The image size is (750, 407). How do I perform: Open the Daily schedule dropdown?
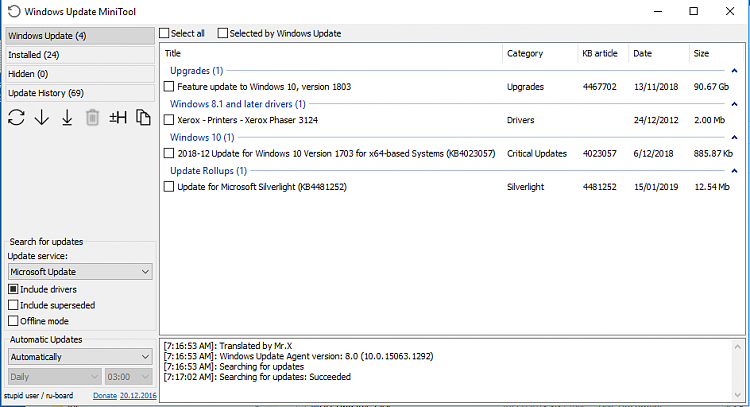(x=55, y=377)
